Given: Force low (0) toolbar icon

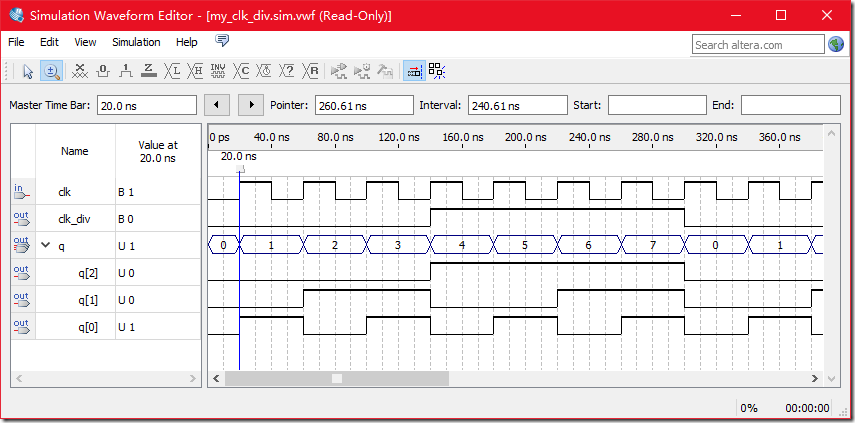Looking at the screenshot, I should pos(104,71).
